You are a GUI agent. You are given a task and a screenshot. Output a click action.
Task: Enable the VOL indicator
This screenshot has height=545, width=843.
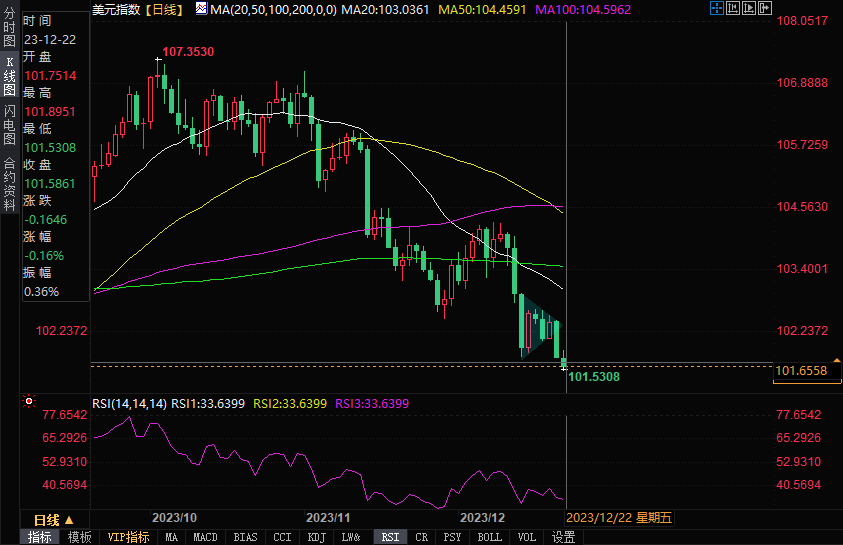click(527, 537)
